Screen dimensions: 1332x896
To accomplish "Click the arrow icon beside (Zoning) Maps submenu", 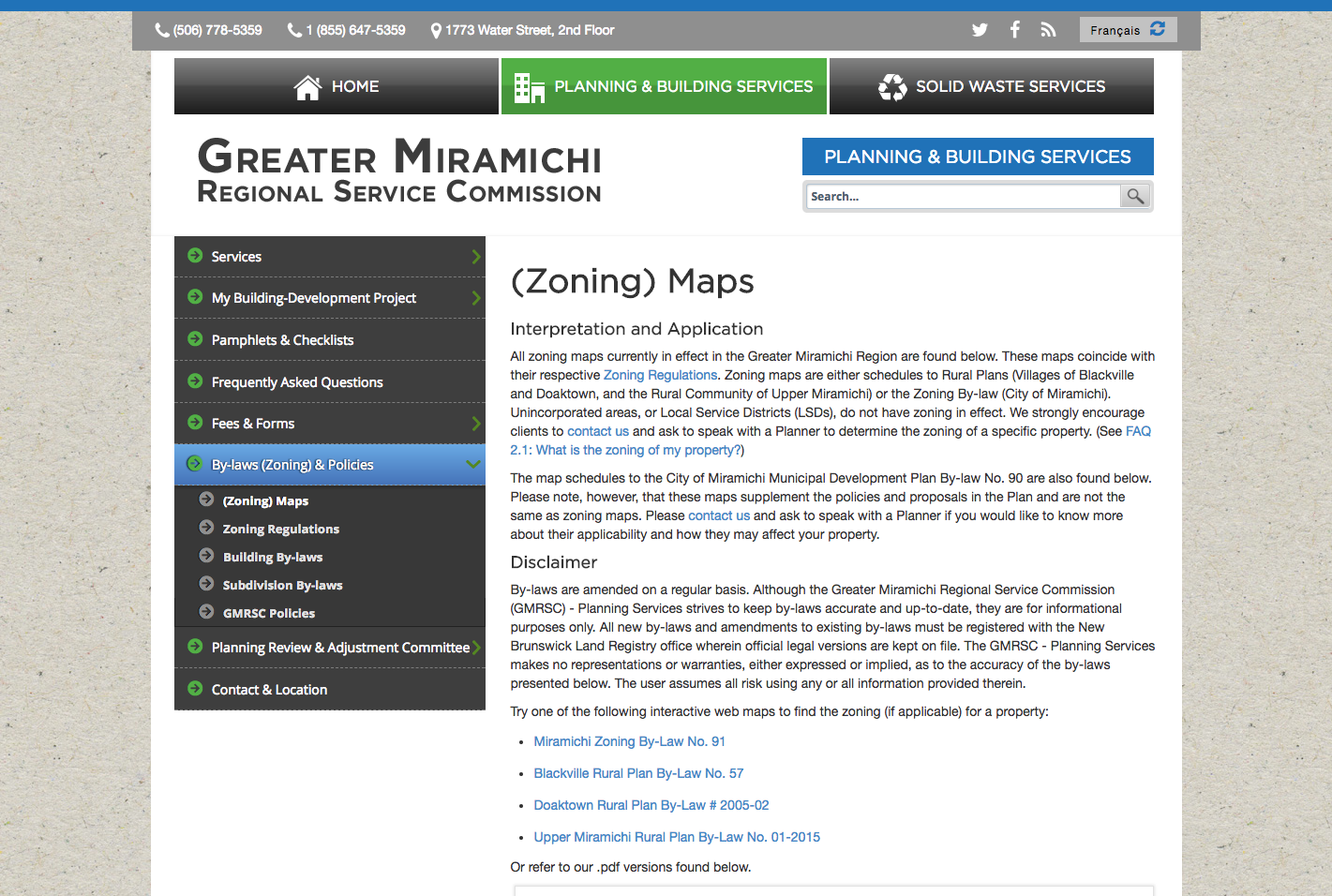I will click(206, 499).
